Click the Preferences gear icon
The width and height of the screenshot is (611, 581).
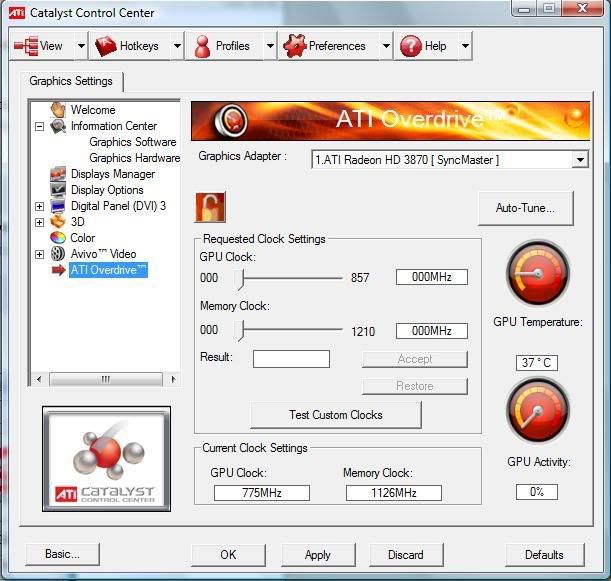[x=295, y=46]
